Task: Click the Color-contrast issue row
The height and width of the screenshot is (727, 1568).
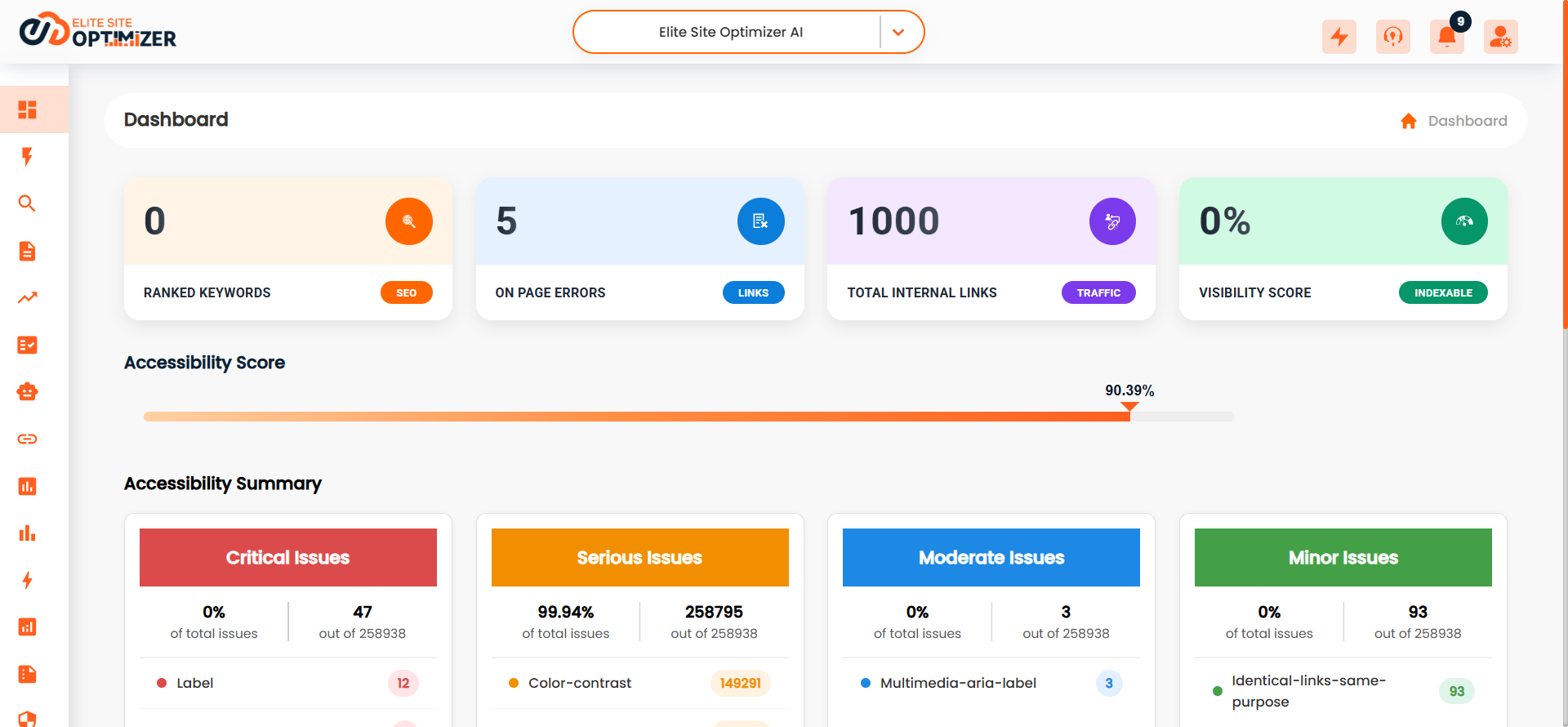Action: tap(640, 683)
